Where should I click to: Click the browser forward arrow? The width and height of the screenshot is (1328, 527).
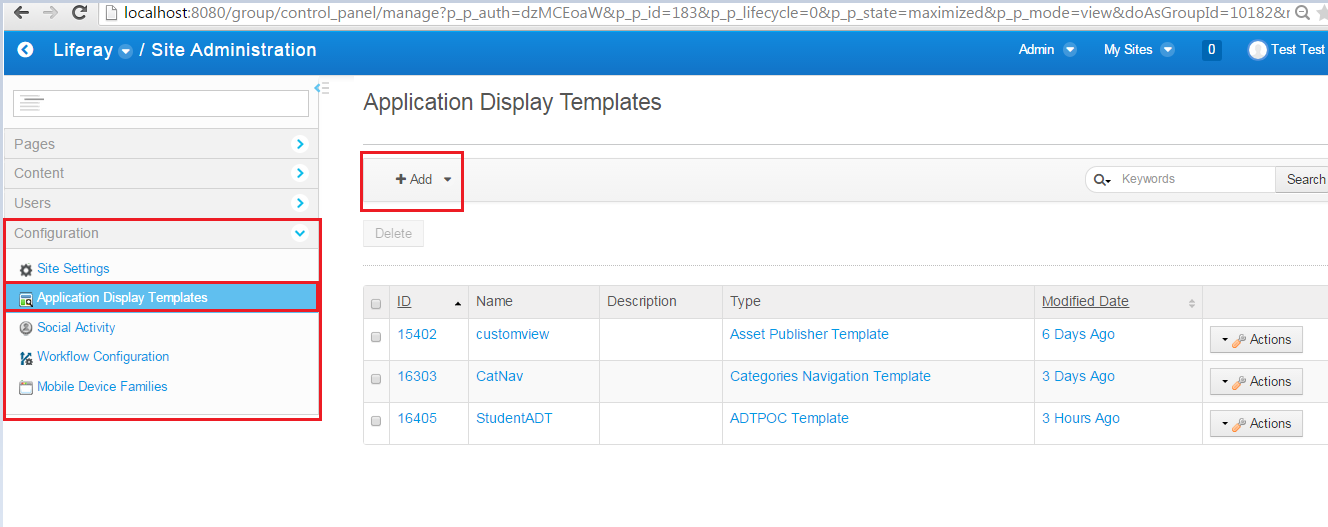(x=50, y=13)
